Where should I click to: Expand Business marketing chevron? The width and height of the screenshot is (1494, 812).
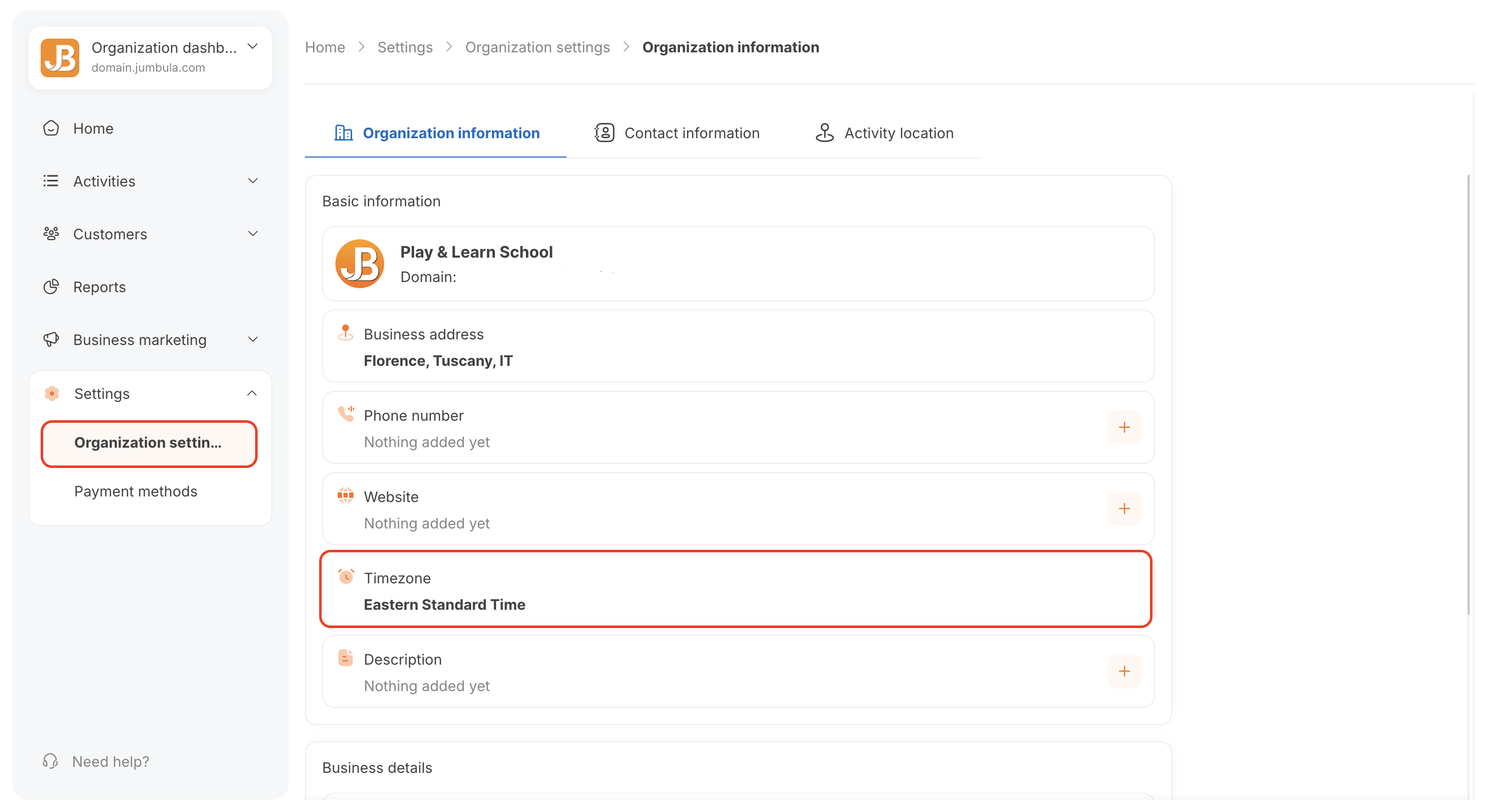click(253, 339)
